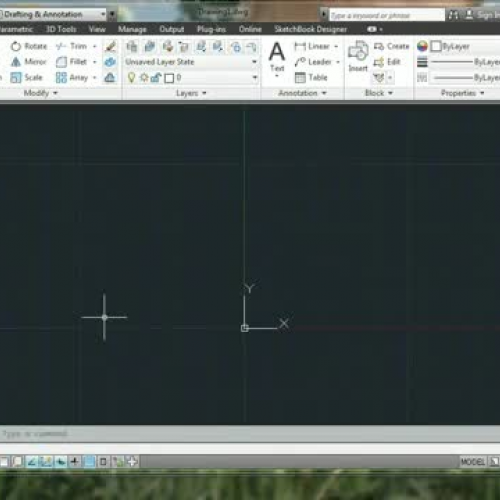Toggle layer 0 freeze sun icon
This screenshot has height=500, width=500.
click(144, 78)
